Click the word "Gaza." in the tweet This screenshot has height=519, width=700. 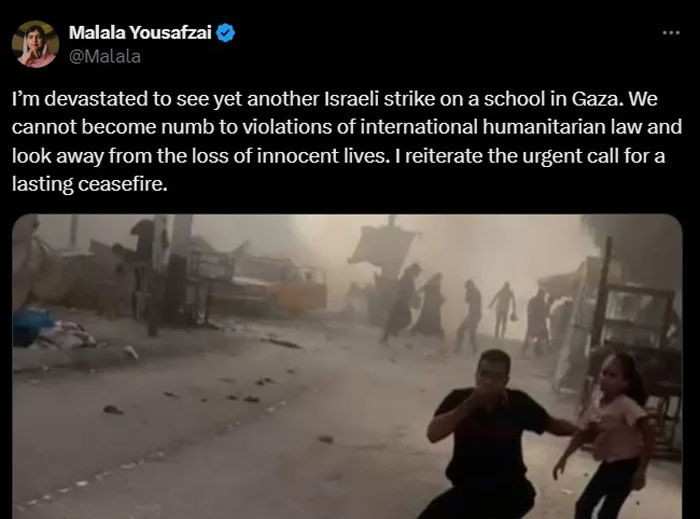597,99
